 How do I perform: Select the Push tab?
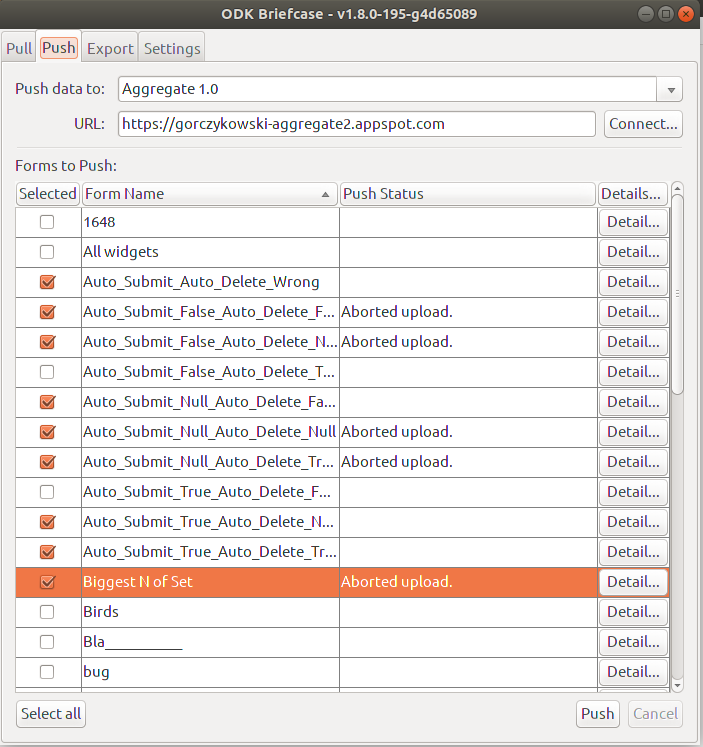tap(59, 48)
